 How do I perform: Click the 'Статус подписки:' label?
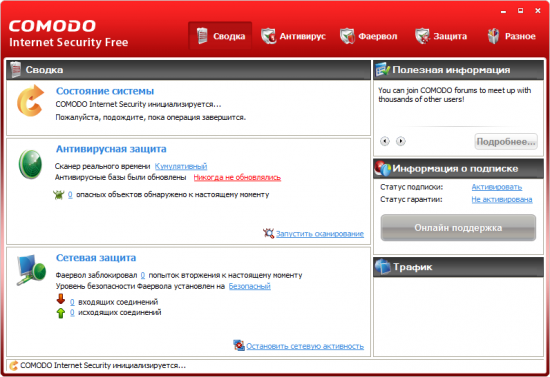pos(411,187)
